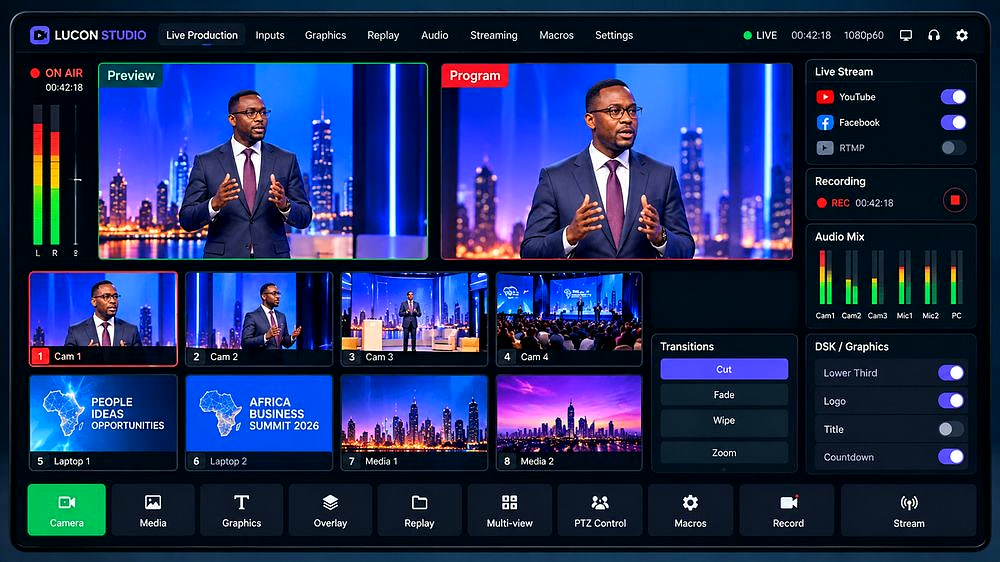
Task: Click the master volume fader slider
Action: point(76,180)
